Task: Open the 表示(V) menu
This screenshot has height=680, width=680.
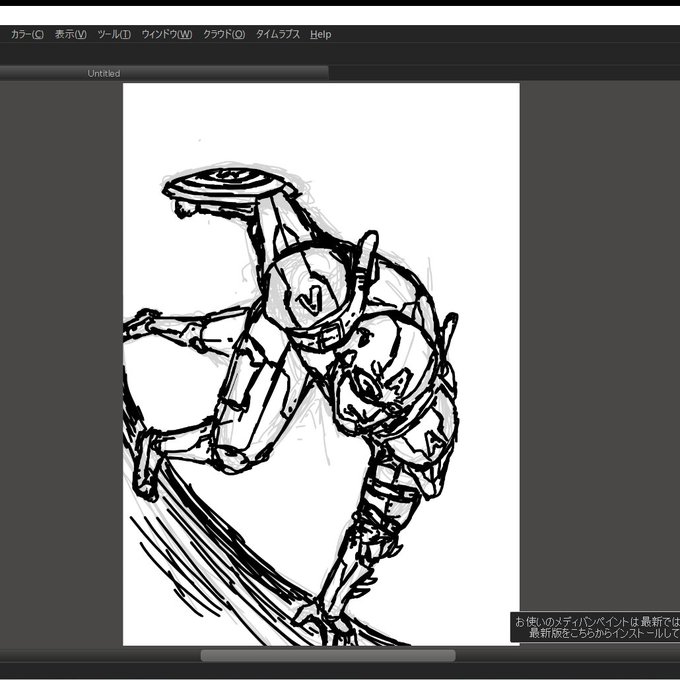Action: [x=71, y=34]
